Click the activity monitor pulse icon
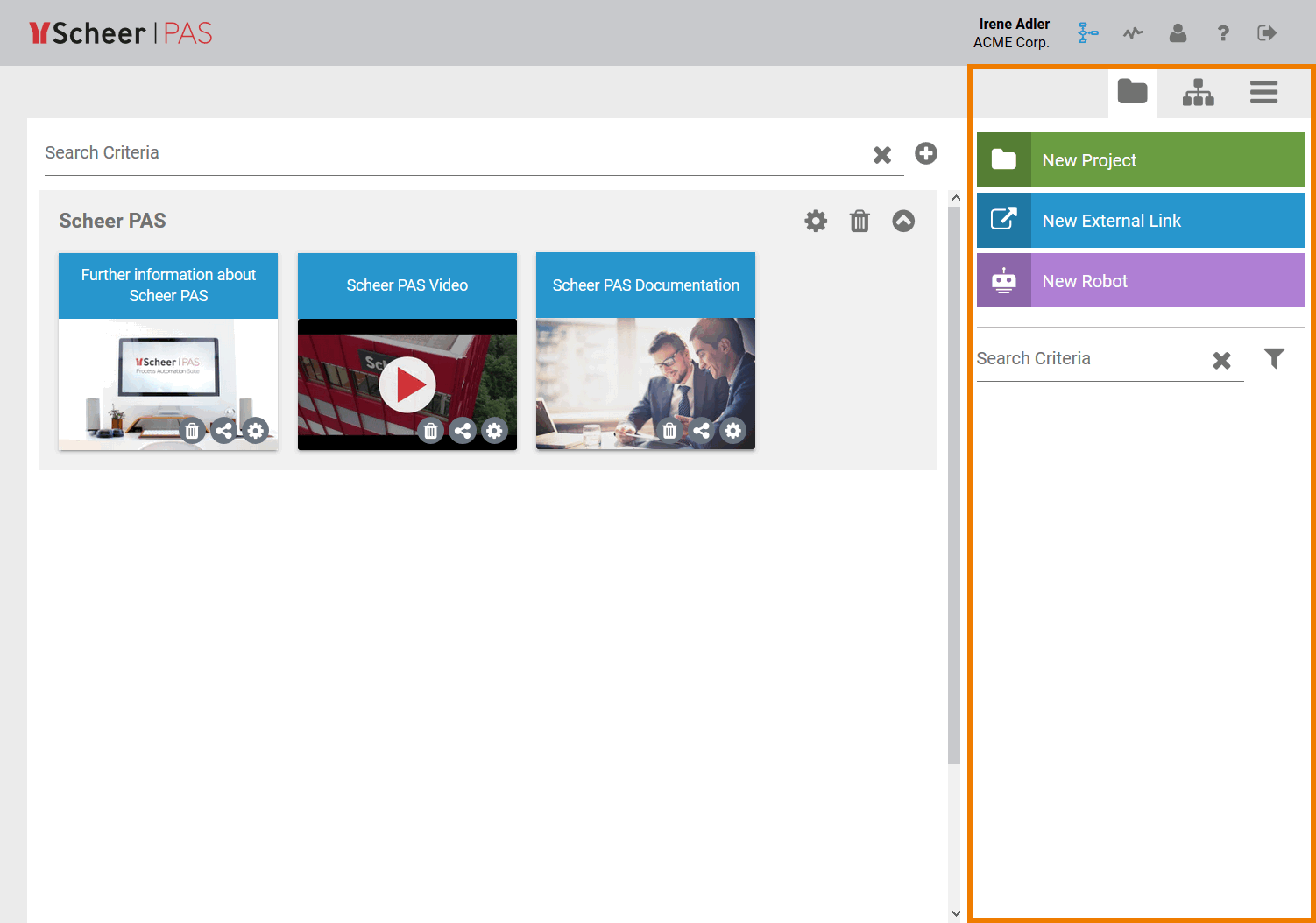The image size is (1316, 923). (1133, 33)
